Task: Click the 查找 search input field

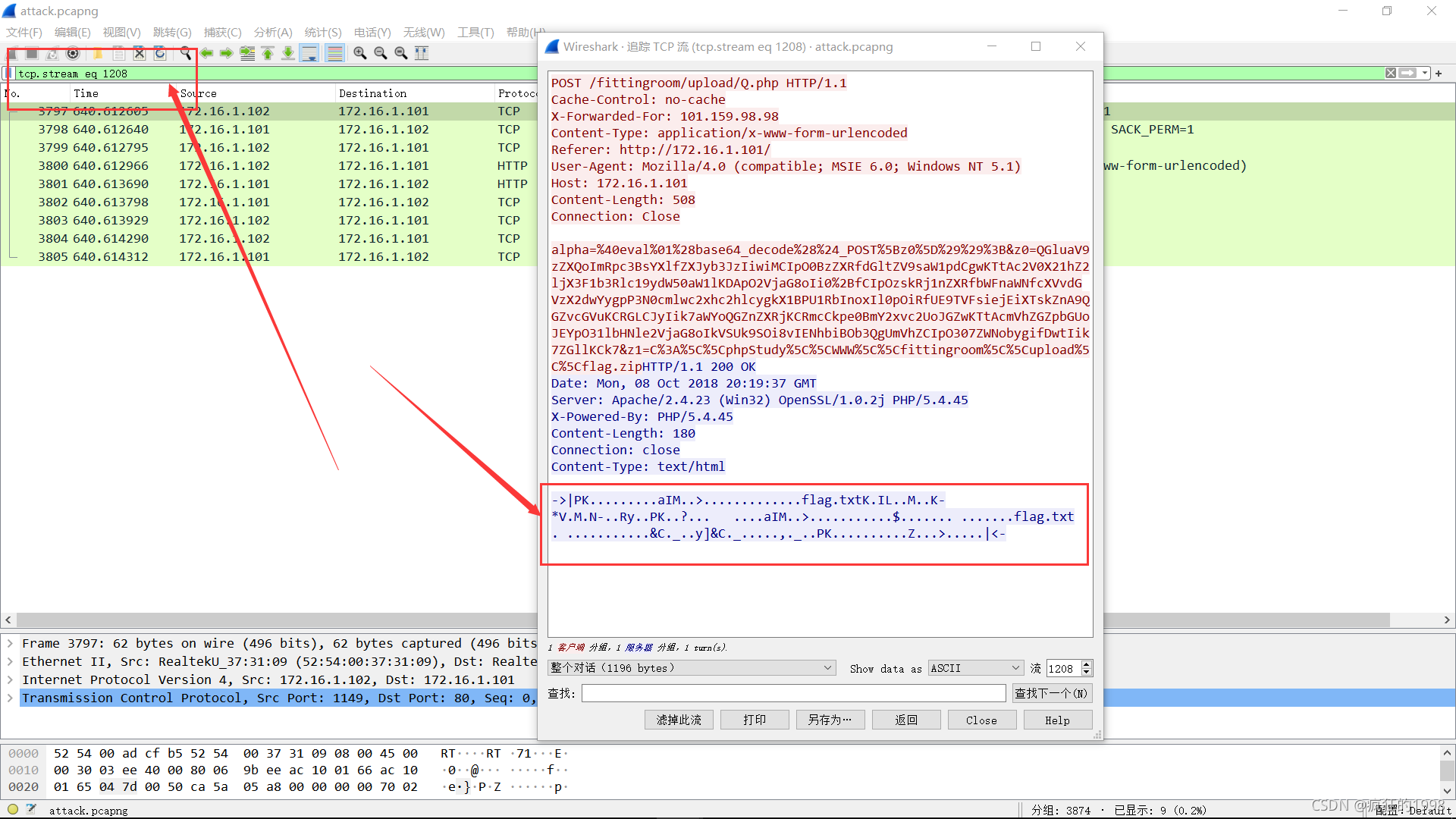Action: [793, 693]
